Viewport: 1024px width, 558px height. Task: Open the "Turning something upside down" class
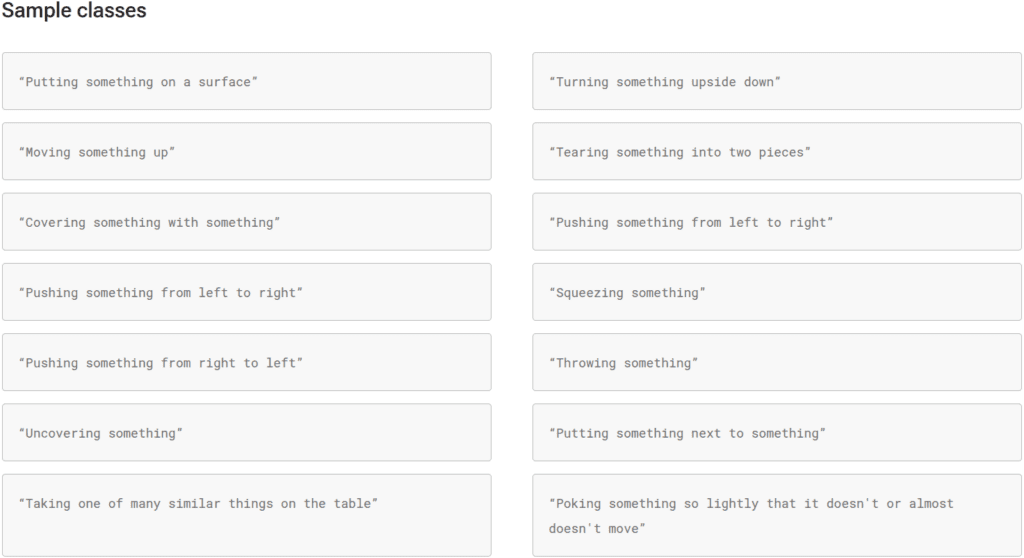pos(776,81)
